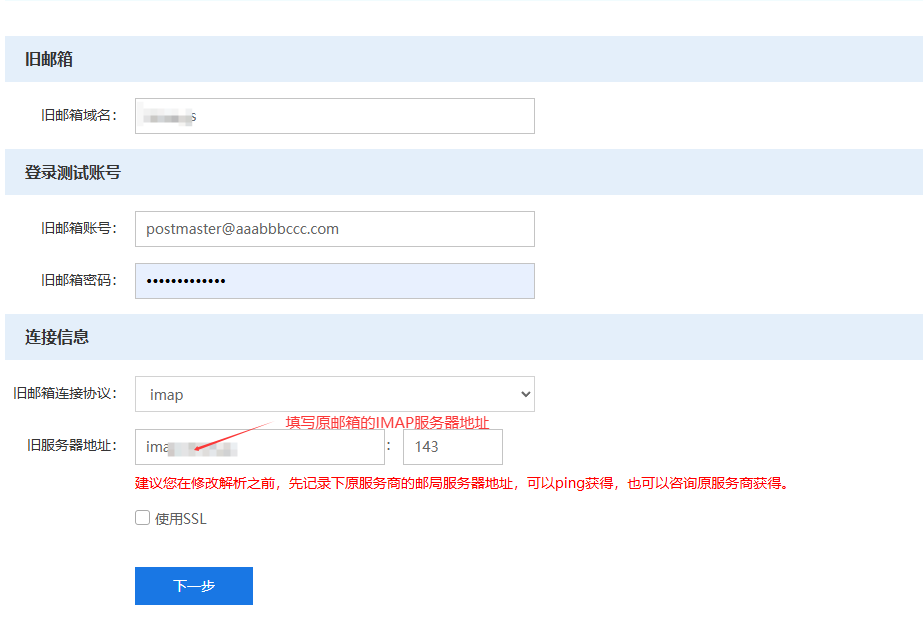923x624 pixels.
Task: Click into the 旧邮箱密码 password field
Action: point(334,281)
